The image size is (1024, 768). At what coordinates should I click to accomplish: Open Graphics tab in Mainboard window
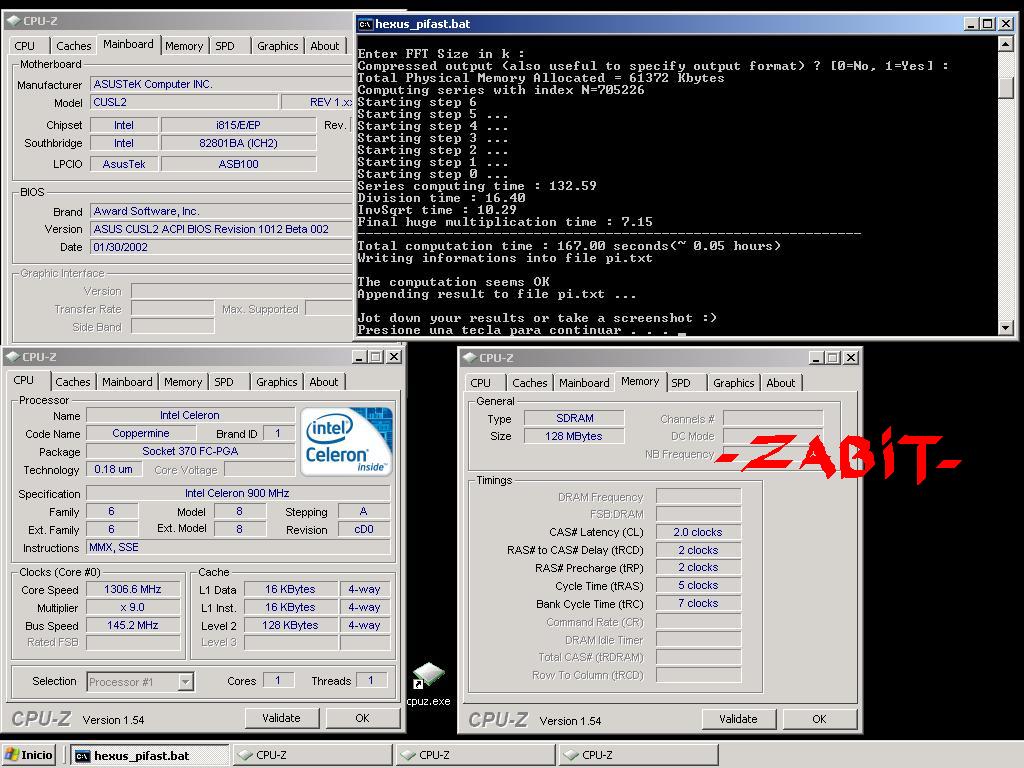click(x=278, y=46)
